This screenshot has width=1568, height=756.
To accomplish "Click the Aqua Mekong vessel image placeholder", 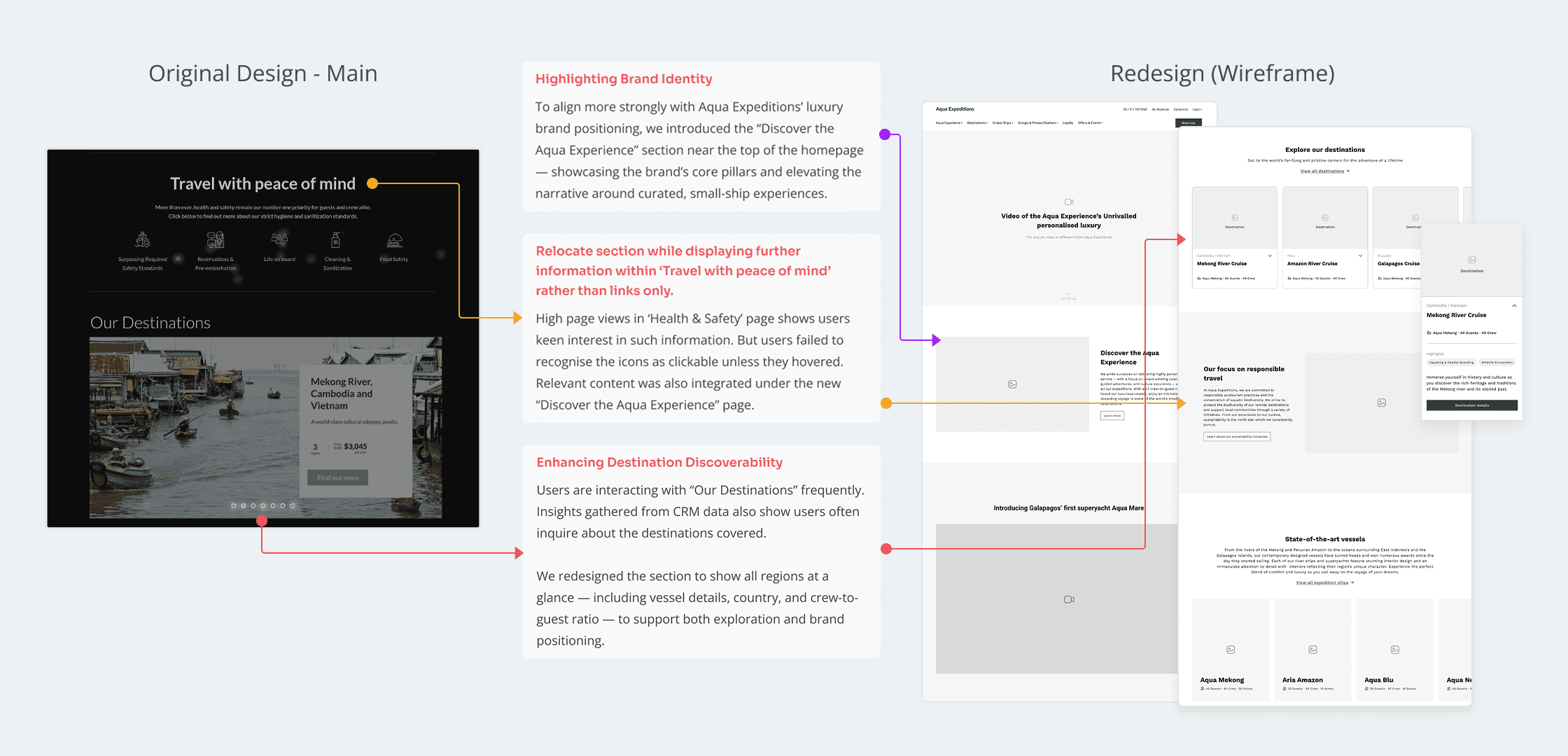I will 1231,650.
